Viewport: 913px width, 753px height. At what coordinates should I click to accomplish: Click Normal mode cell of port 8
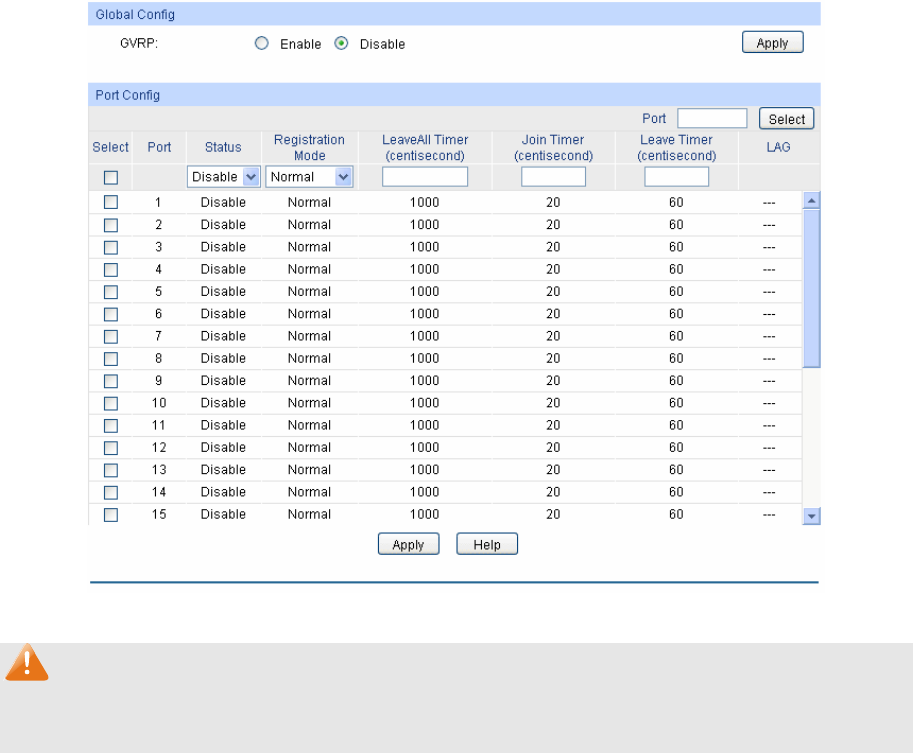click(x=309, y=359)
